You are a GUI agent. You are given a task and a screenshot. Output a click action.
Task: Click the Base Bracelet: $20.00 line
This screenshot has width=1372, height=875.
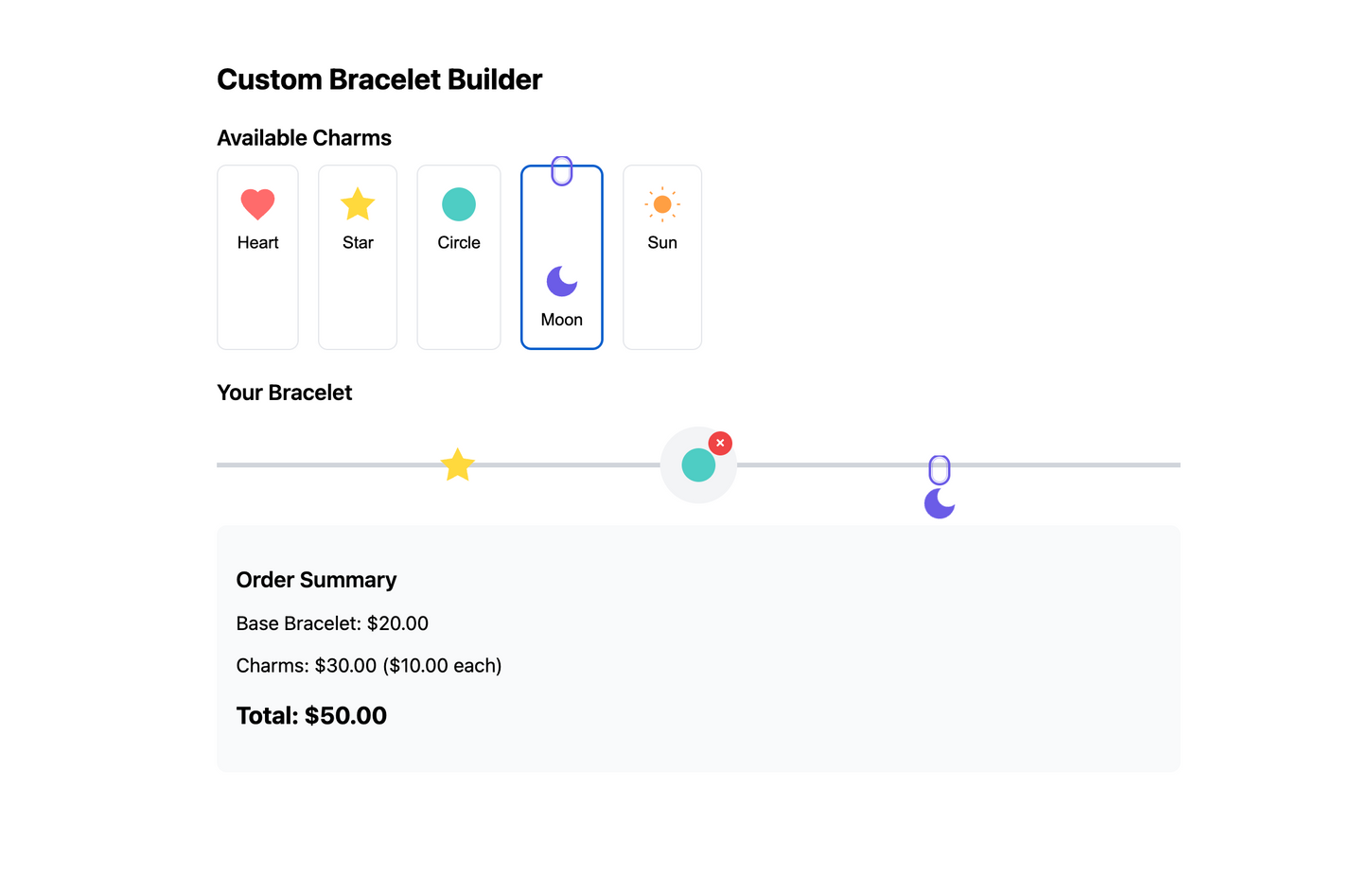(332, 623)
